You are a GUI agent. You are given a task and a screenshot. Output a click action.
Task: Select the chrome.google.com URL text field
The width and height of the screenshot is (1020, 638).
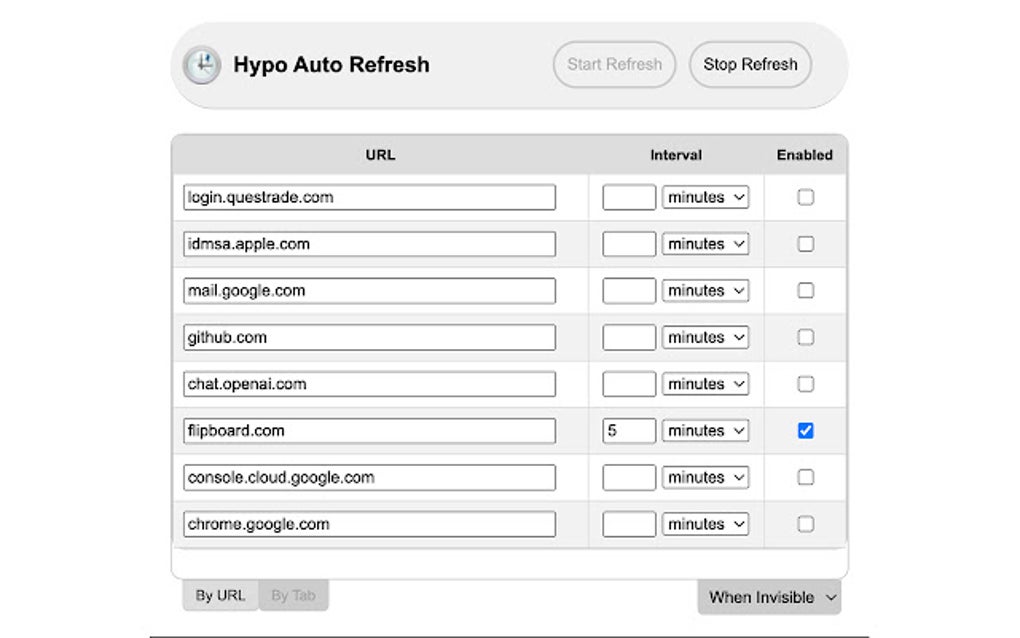[x=370, y=523]
